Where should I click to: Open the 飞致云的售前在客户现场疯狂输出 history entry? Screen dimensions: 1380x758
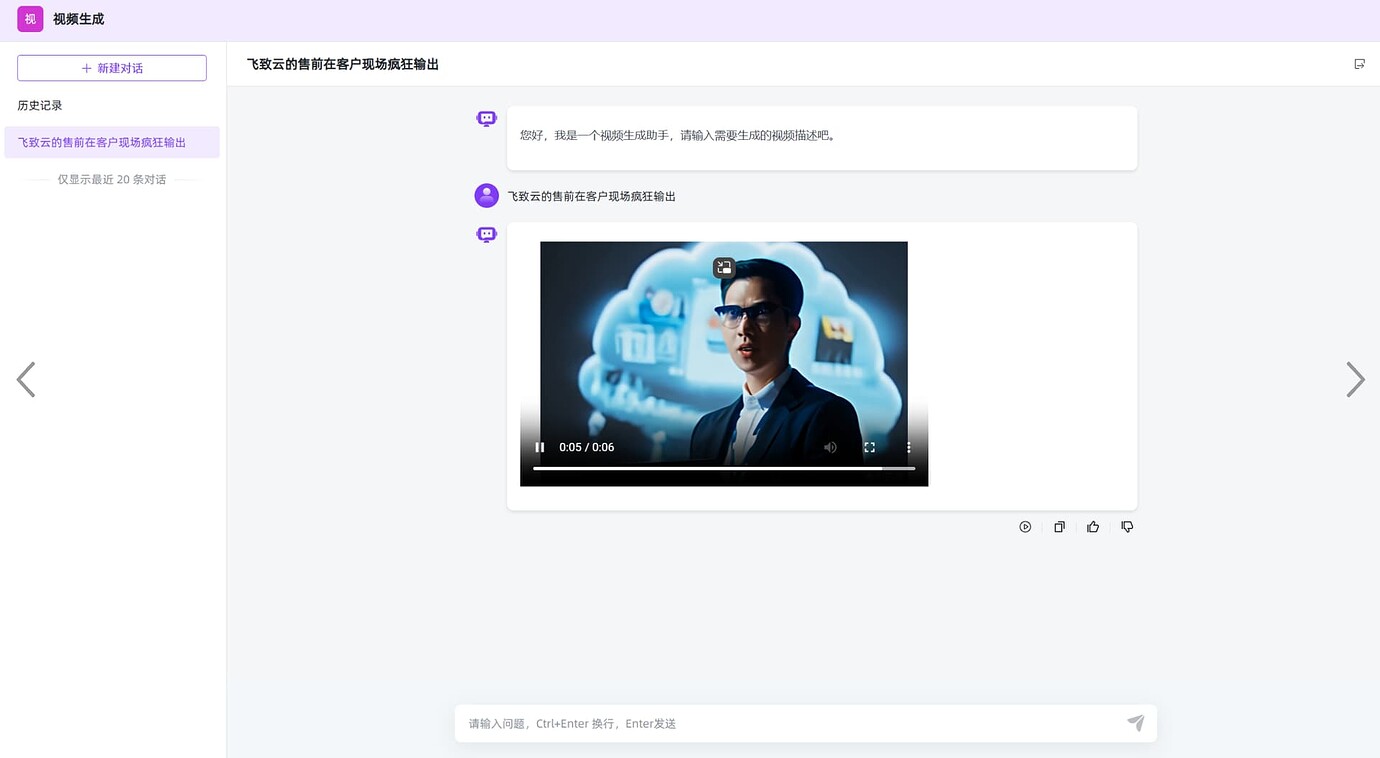point(112,142)
